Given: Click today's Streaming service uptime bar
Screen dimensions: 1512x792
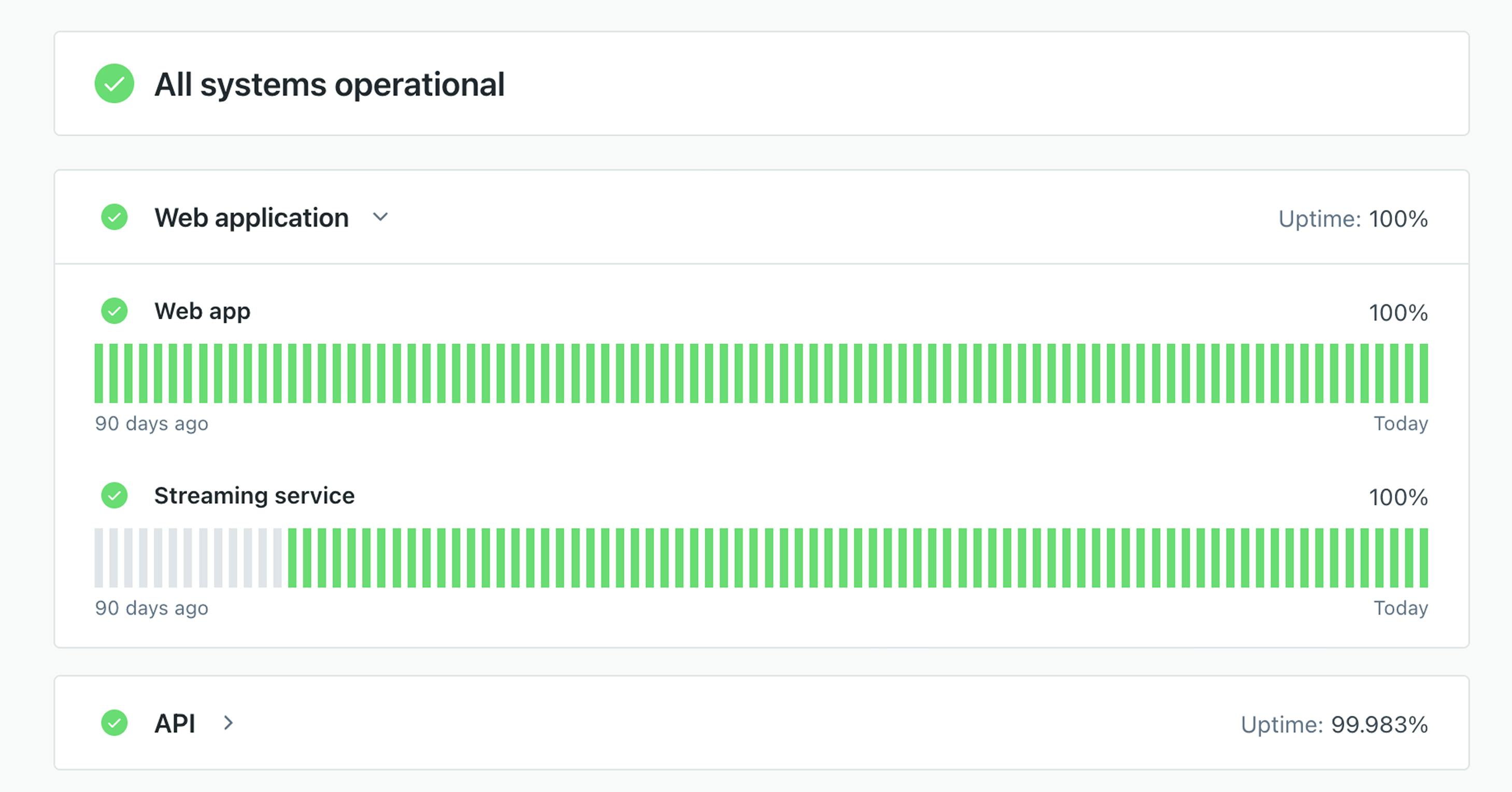Looking at the screenshot, I should point(1424,558).
